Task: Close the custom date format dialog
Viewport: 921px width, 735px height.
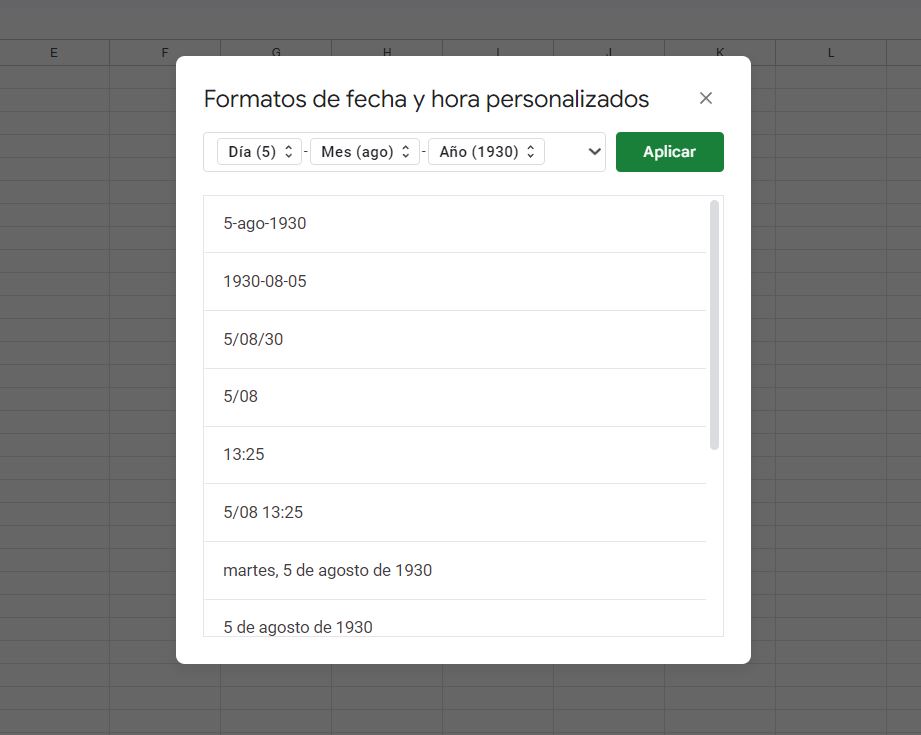Action: click(705, 98)
